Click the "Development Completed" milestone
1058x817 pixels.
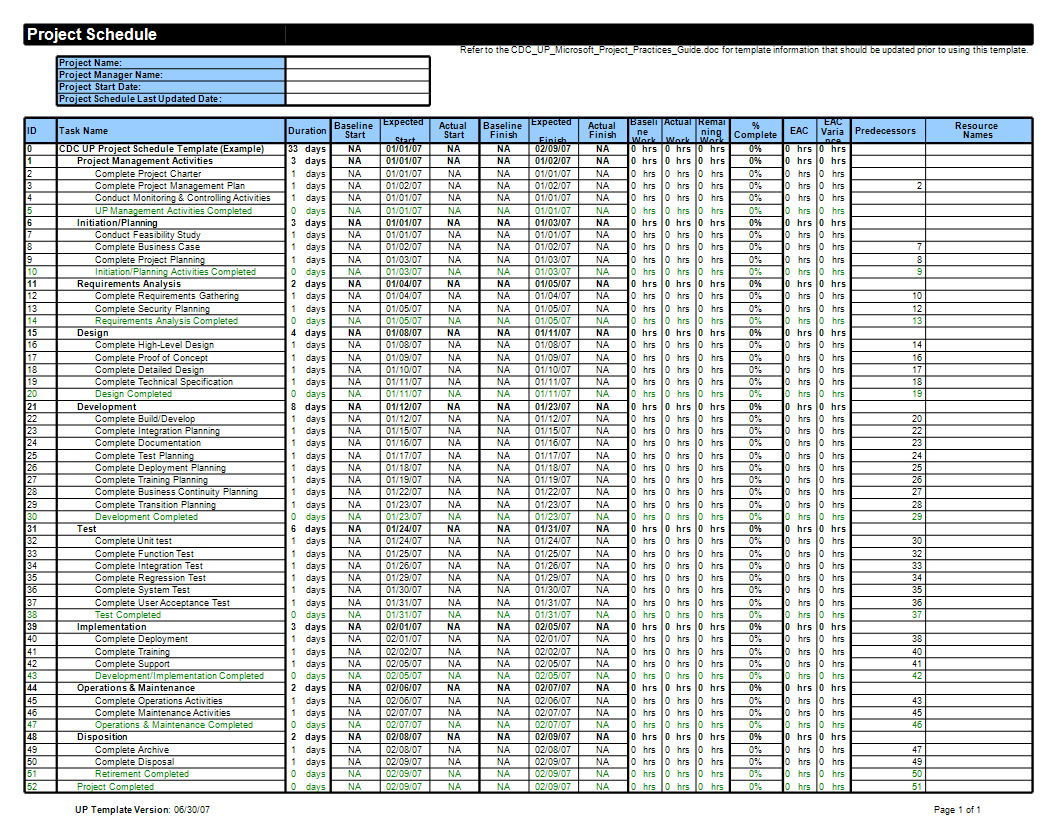(x=146, y=517)
